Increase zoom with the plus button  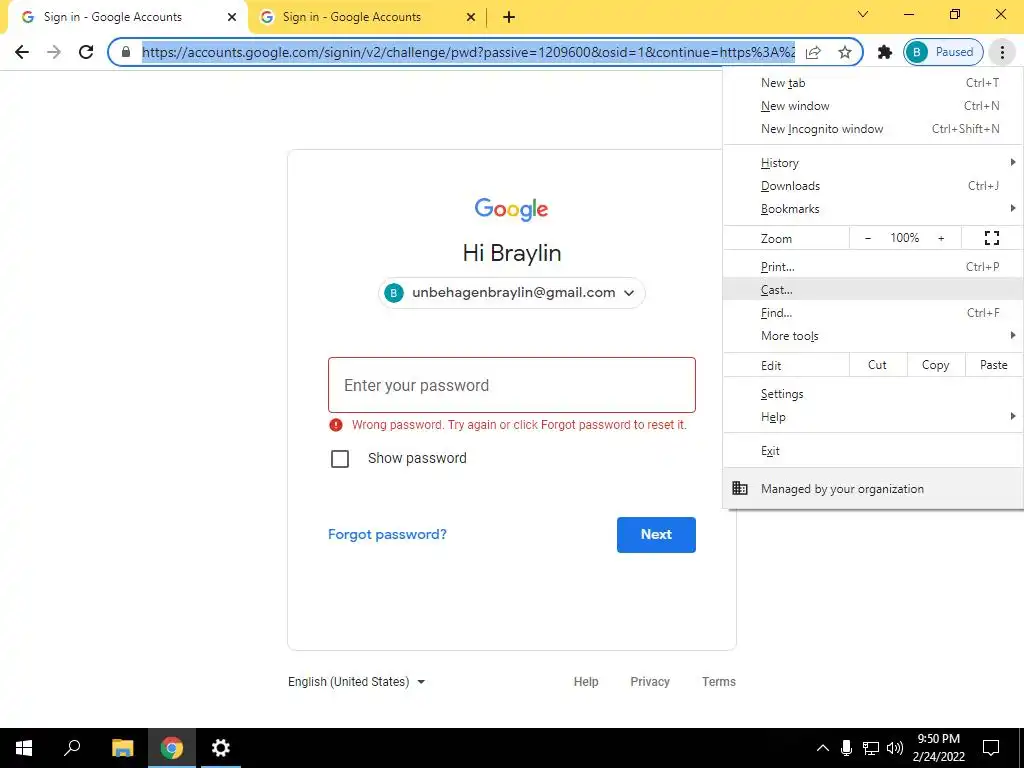(941, 238)
